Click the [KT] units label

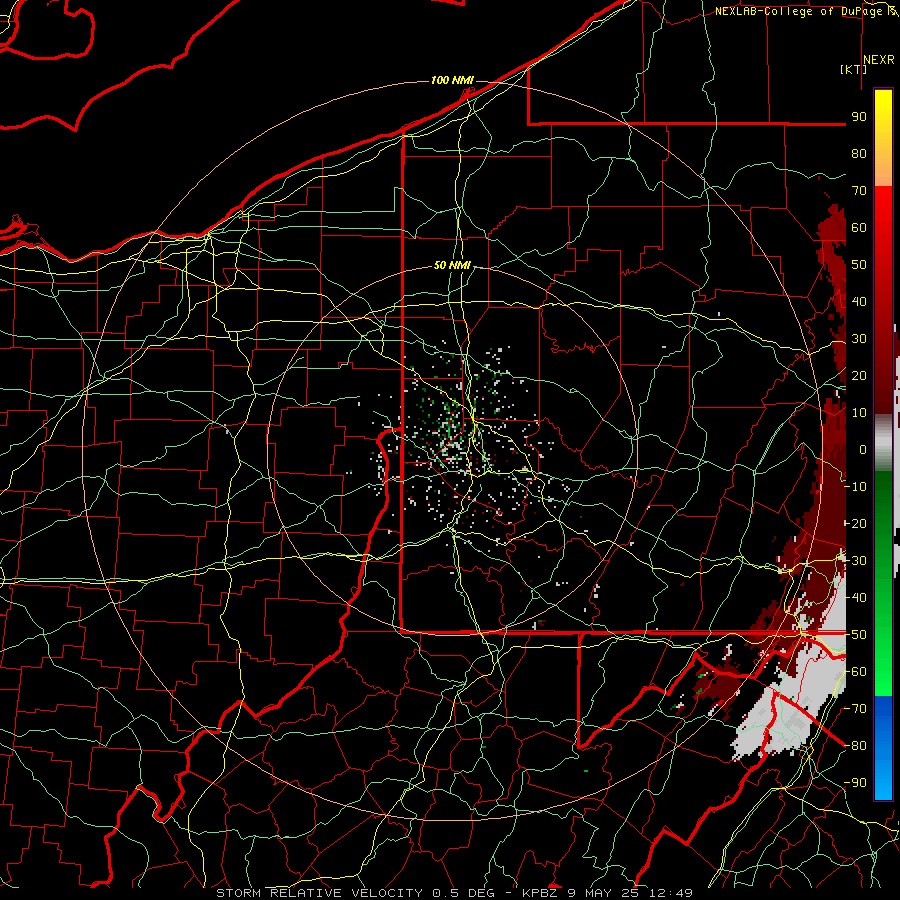[854, 69]
